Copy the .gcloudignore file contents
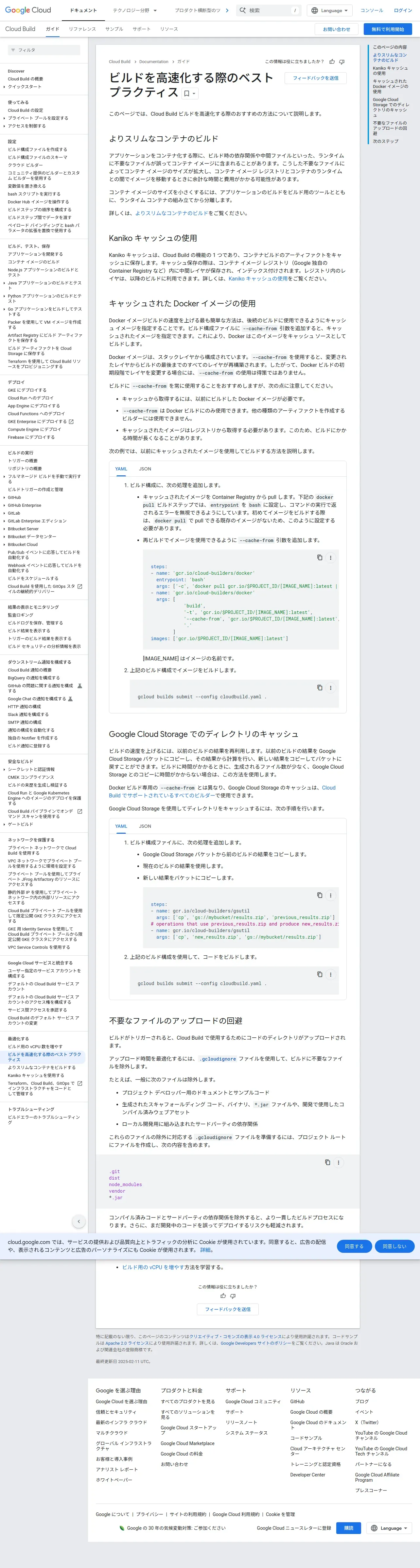The image size is (420, 1568). (327, 1163)
